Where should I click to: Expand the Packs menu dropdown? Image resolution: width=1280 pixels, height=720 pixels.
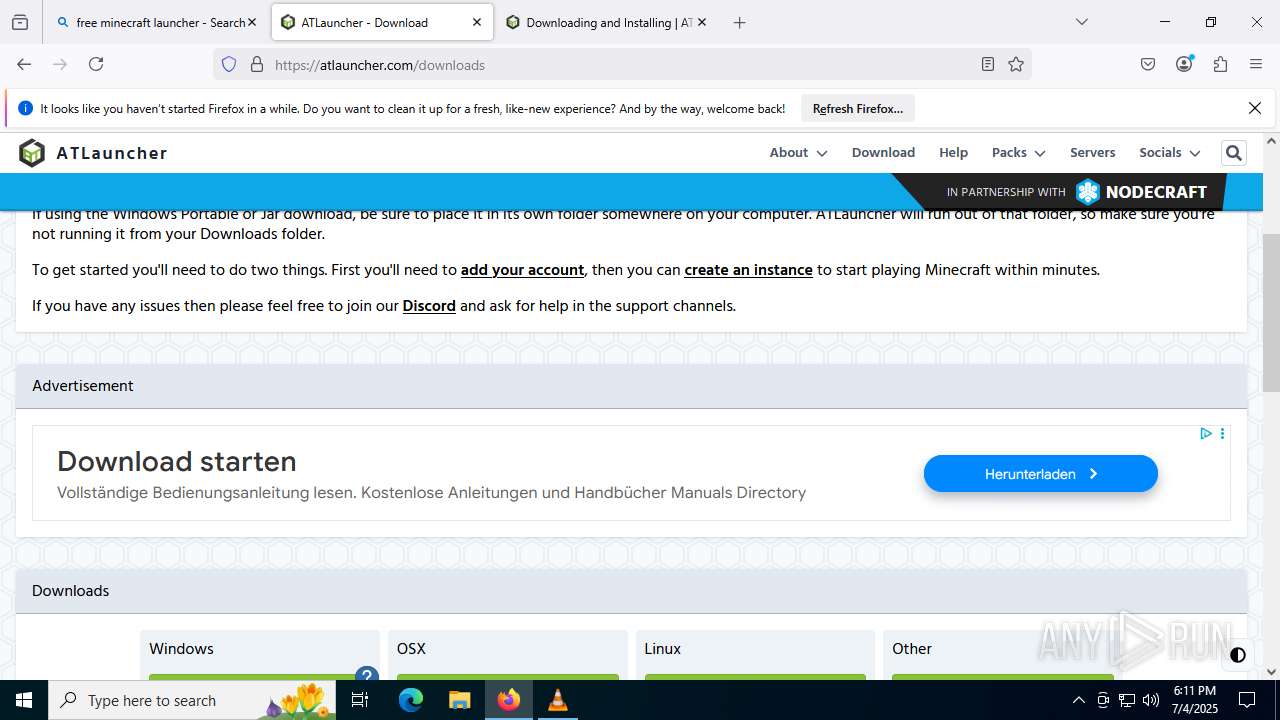coord(1018,153)
